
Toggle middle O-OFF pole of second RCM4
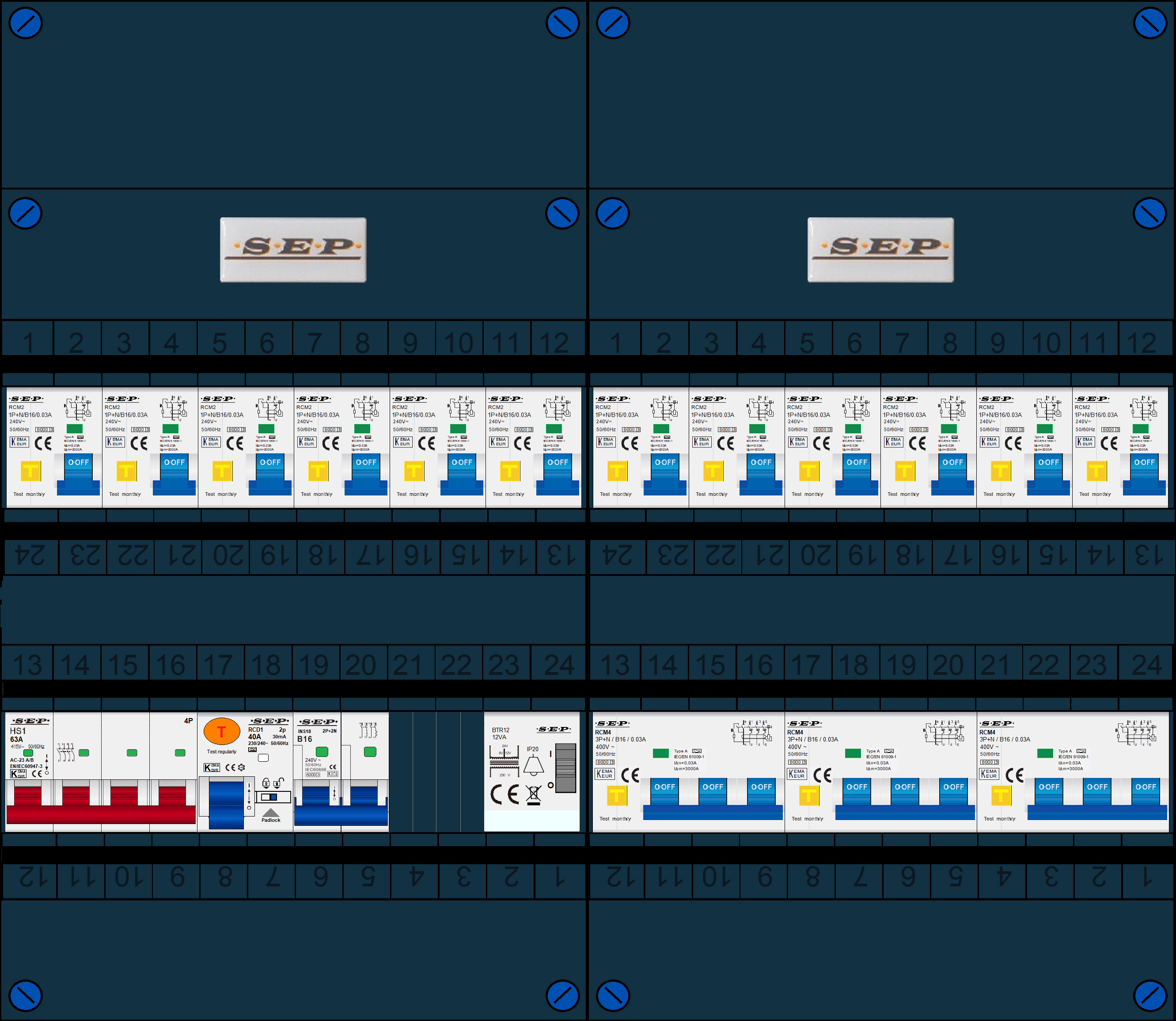pos(905,792)
